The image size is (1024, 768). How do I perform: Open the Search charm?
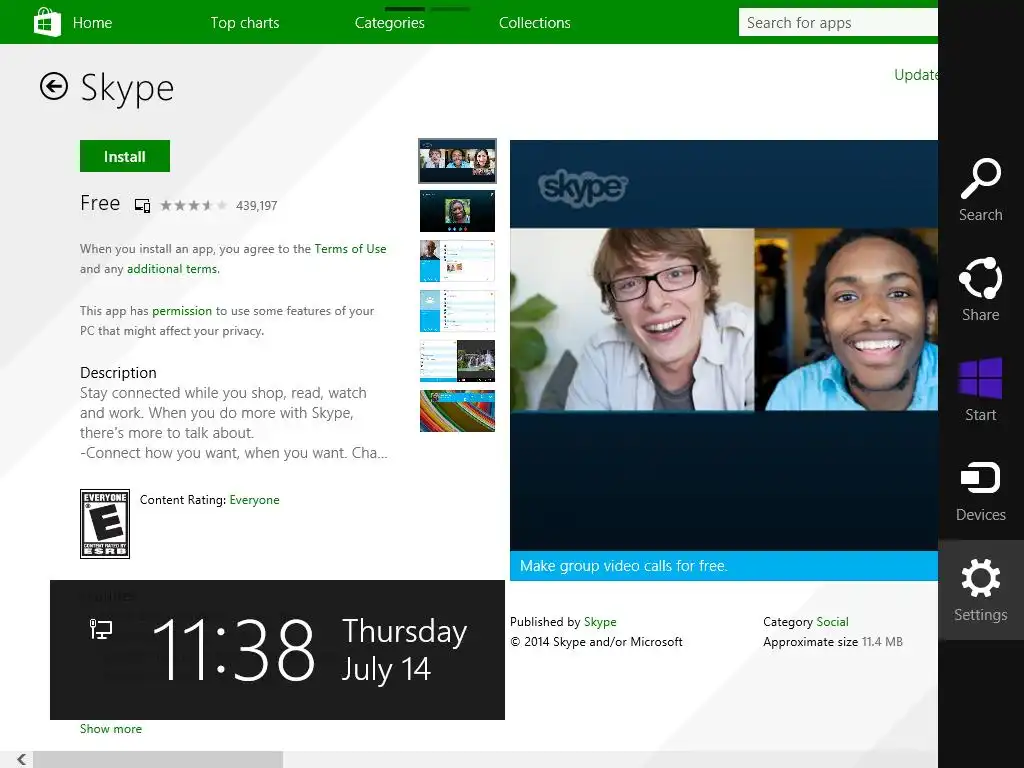click(x=980, y=190)
